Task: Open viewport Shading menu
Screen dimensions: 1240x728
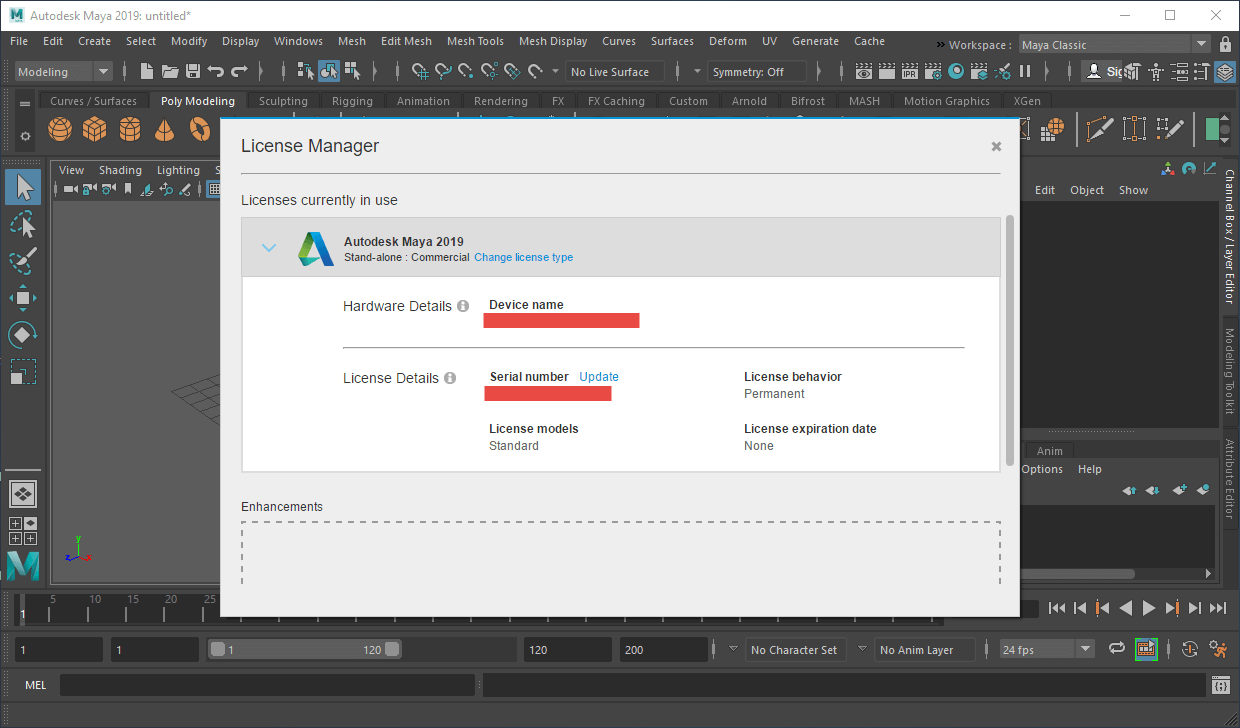Action: [x=120, y=170]
